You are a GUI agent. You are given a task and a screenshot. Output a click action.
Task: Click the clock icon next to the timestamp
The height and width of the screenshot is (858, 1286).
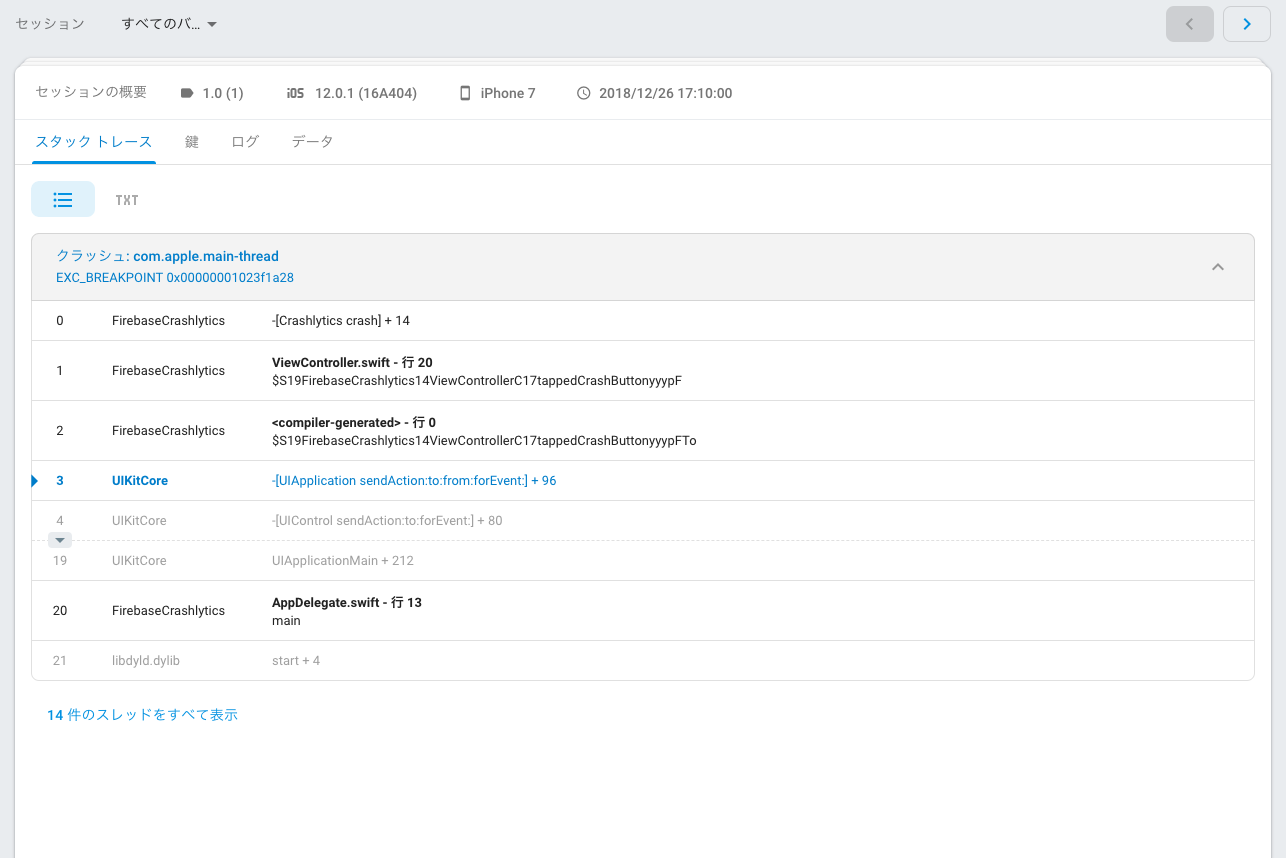pos(583,92)
